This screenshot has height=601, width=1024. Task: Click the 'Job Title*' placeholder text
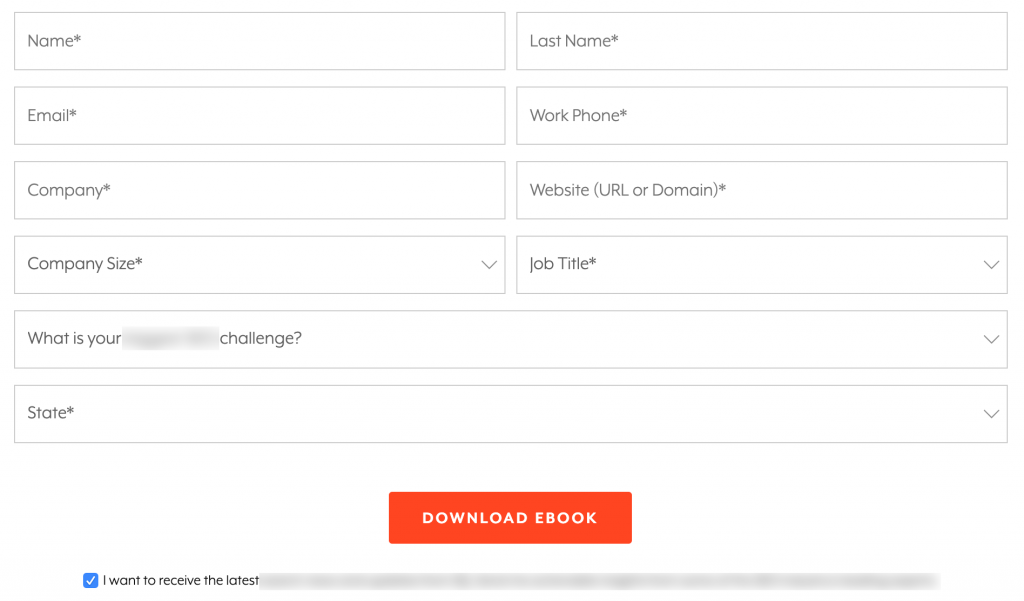[563, 264]
